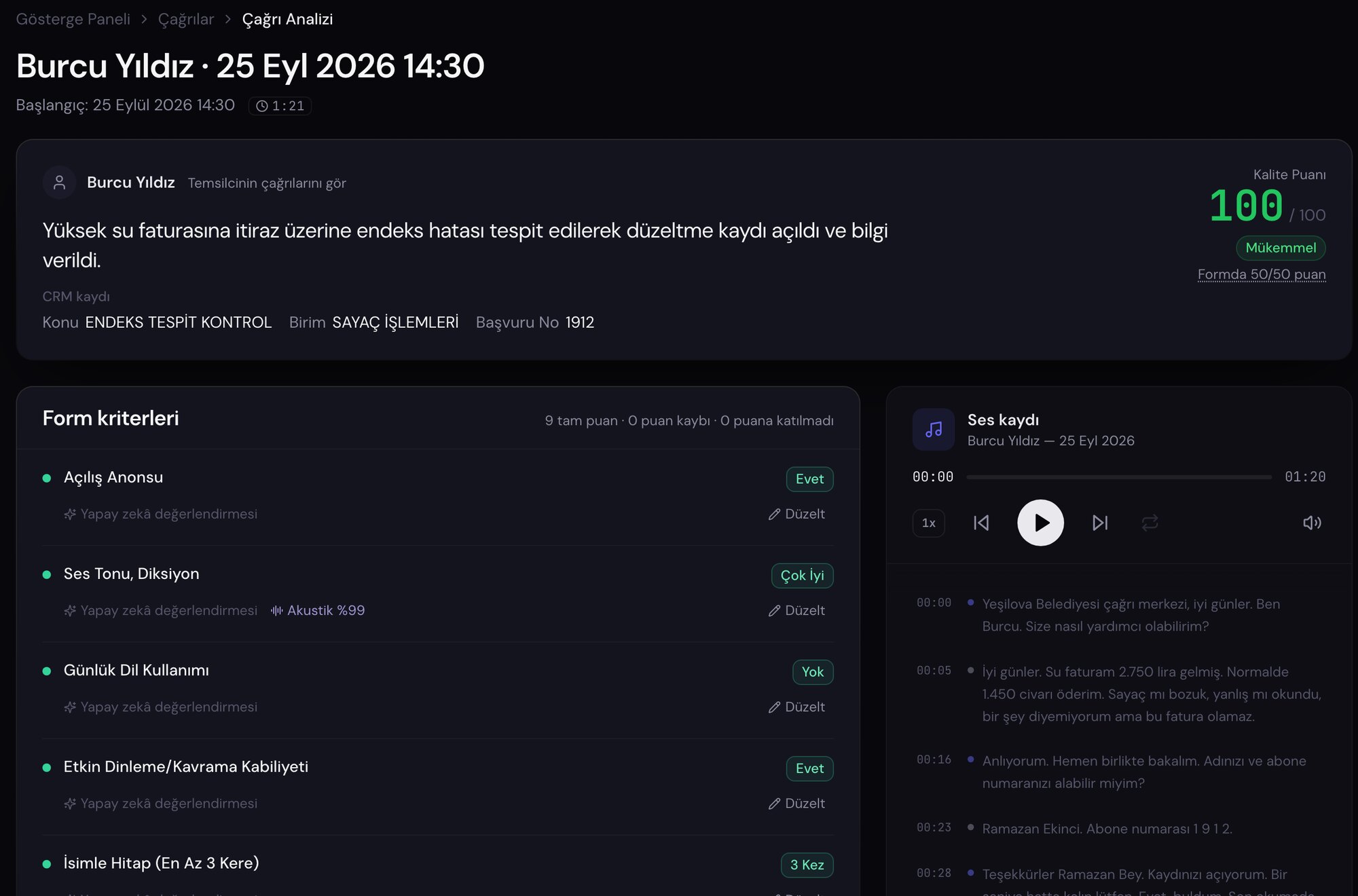Click the agent avatar icon
The width and height of the screenshot is (1358, 896).
tap(59, 183)
